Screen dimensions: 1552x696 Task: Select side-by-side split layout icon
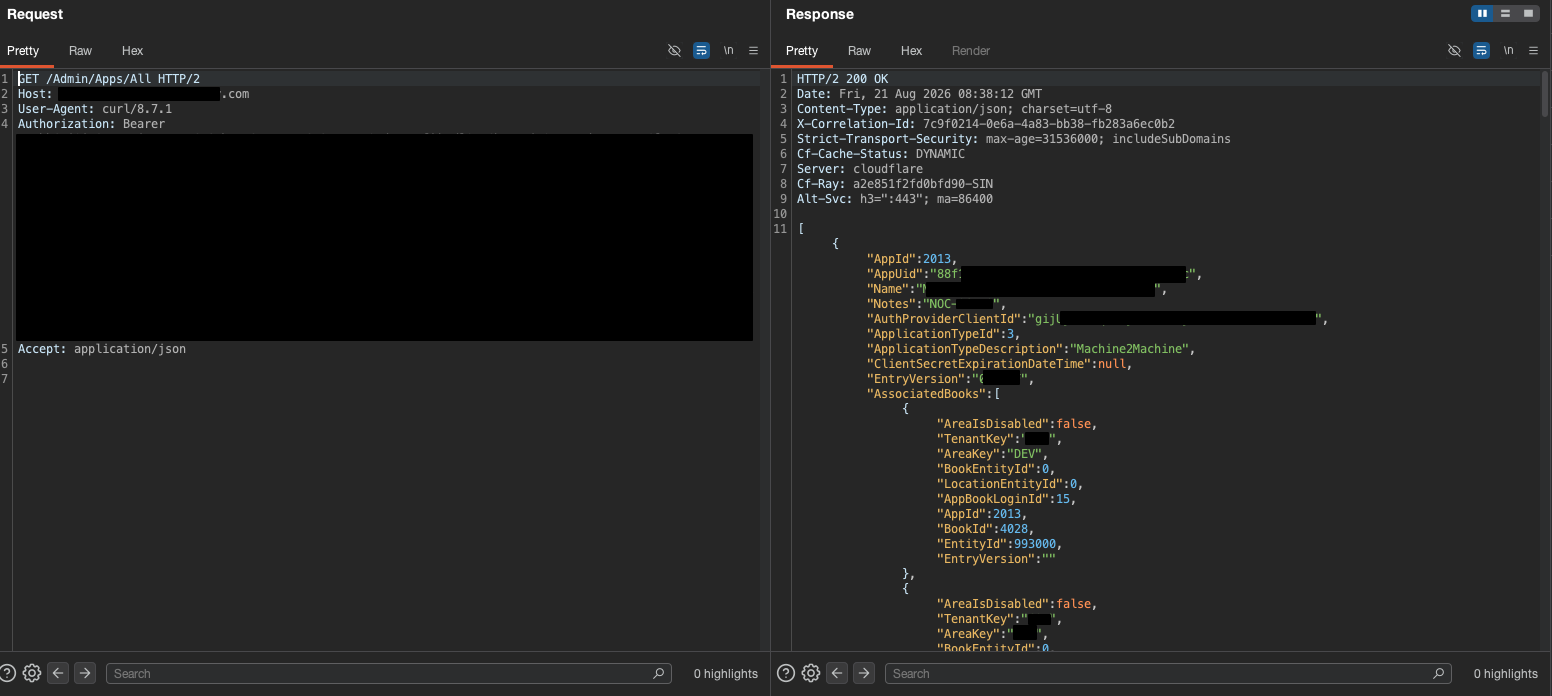click(x=1482, y=13)
